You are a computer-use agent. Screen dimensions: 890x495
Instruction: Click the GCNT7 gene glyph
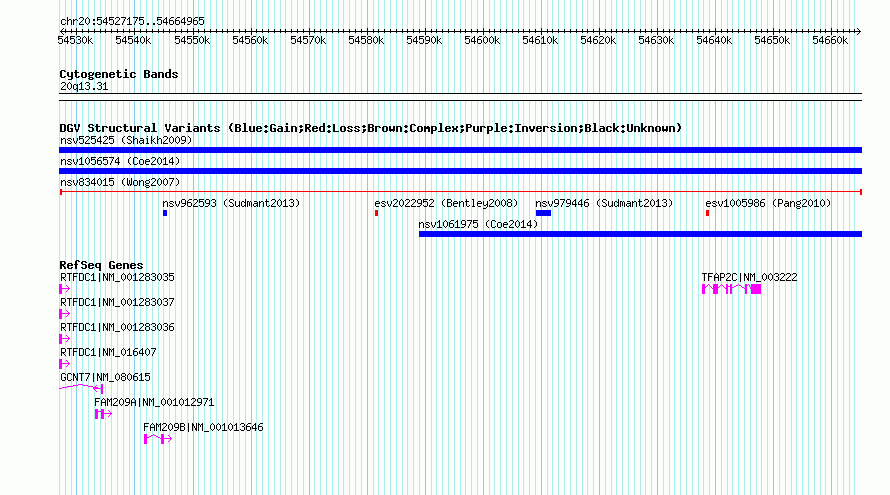click(x=81, y=388)
